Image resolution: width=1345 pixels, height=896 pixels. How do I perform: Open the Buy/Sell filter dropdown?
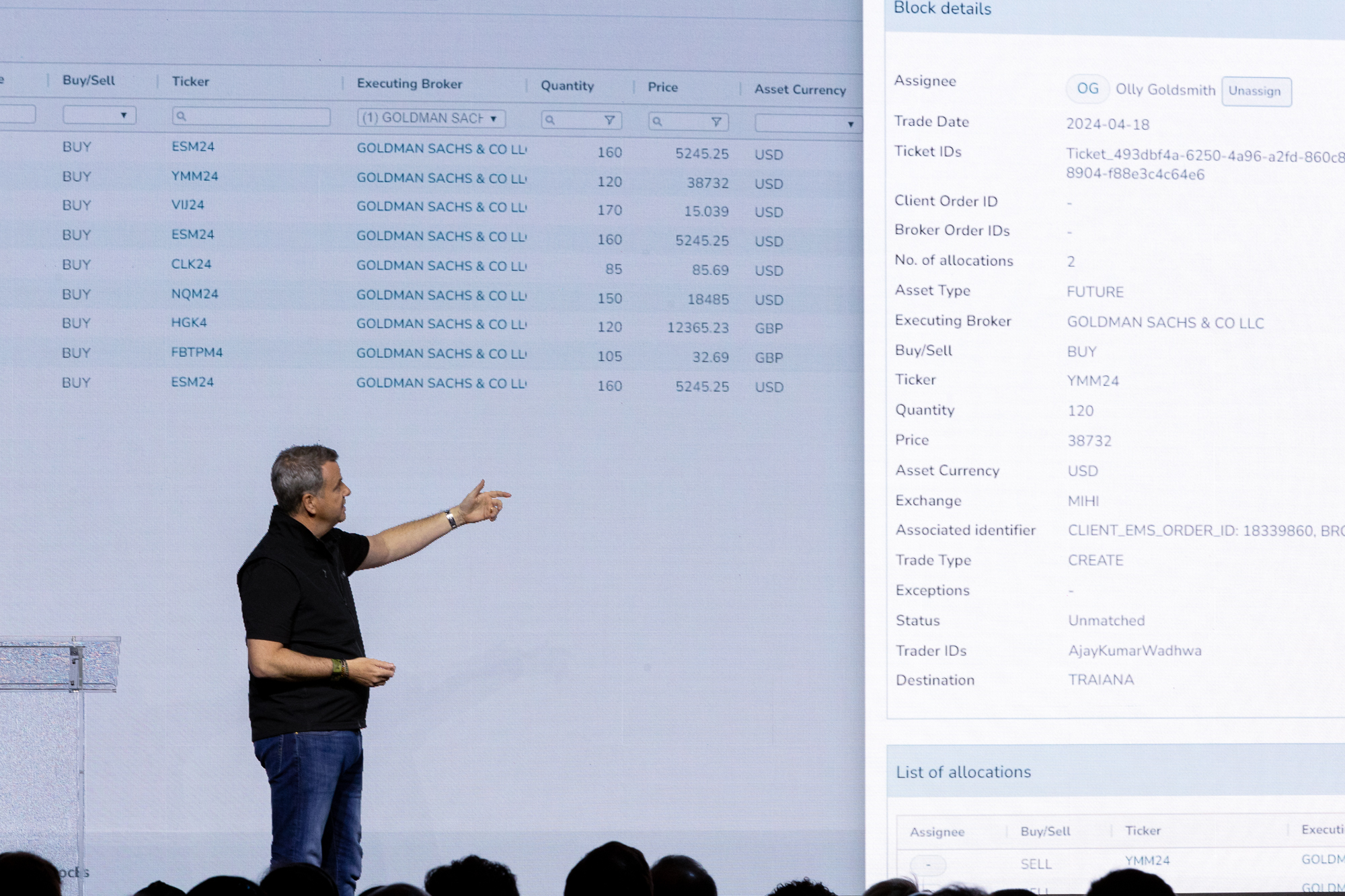(x=100, y=115)
